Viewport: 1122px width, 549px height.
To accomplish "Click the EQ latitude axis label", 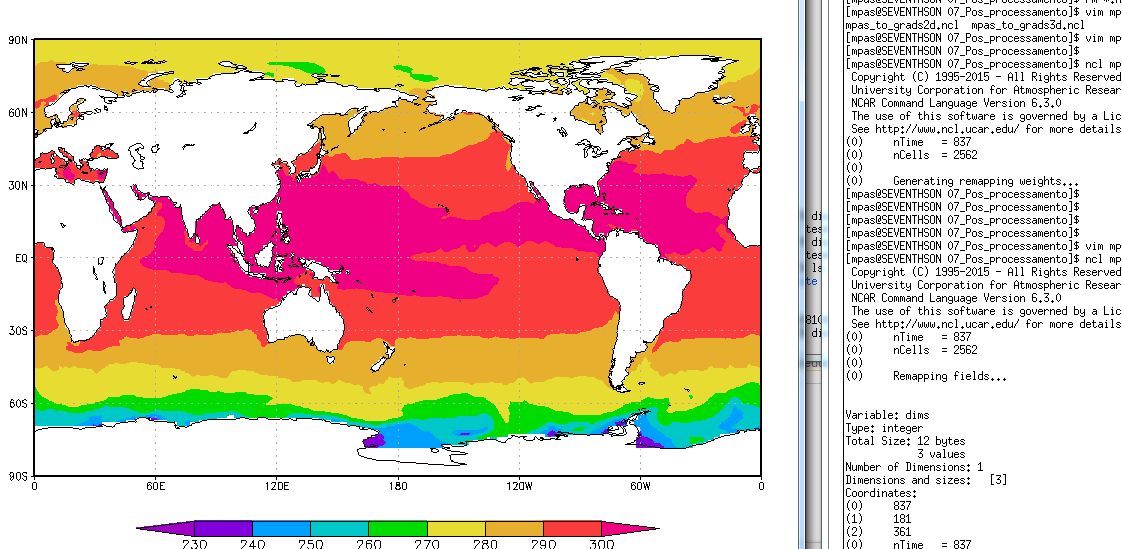I will (17, 258).
